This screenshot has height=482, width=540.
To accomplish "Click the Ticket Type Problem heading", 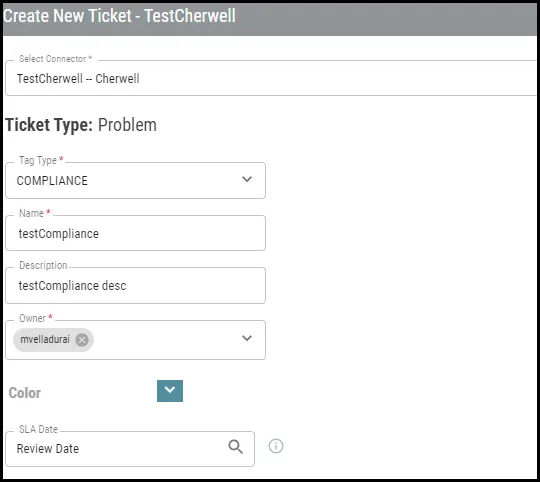I will pyautogui.click(x=81, y=125).
